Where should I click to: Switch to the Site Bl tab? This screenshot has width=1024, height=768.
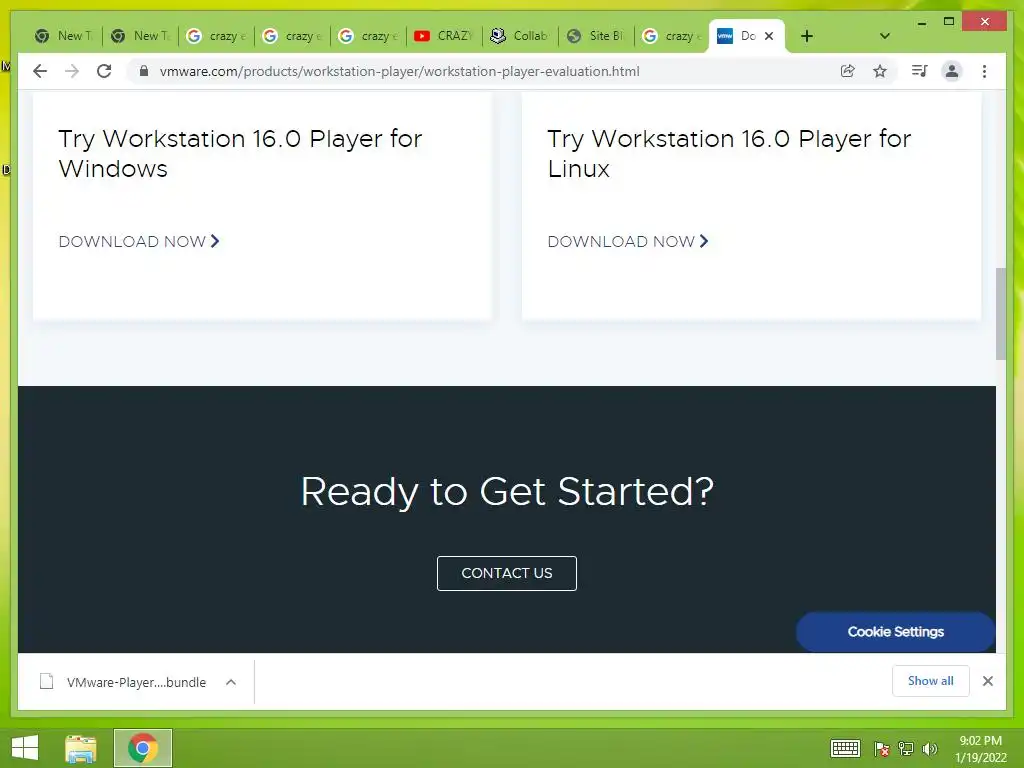pos(595,36)
